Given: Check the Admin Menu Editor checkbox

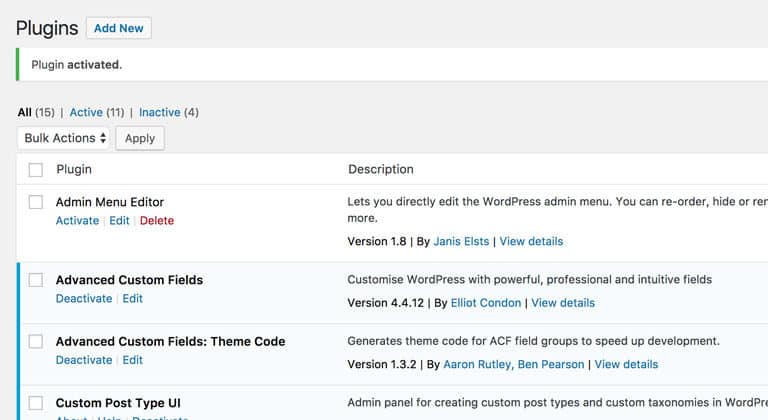Looking at the screenshot, I should point(35,202).
